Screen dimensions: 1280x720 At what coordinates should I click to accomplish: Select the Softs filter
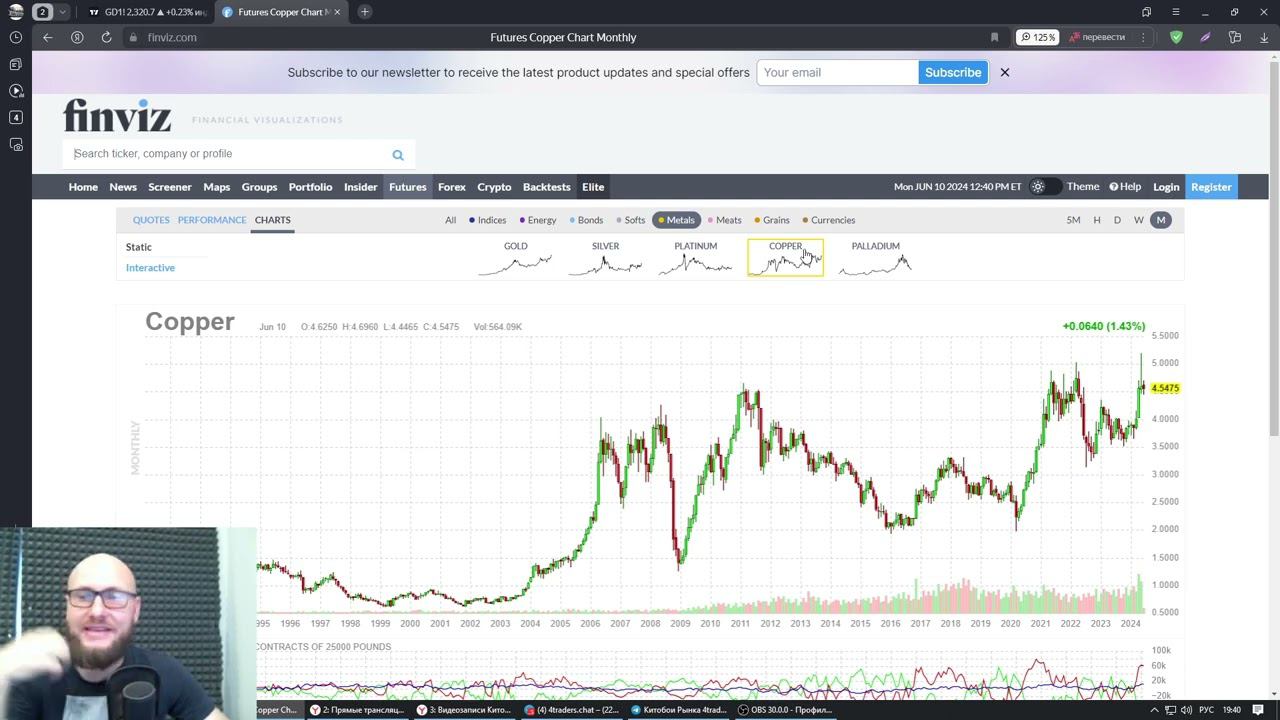click(x=631, y=220)
